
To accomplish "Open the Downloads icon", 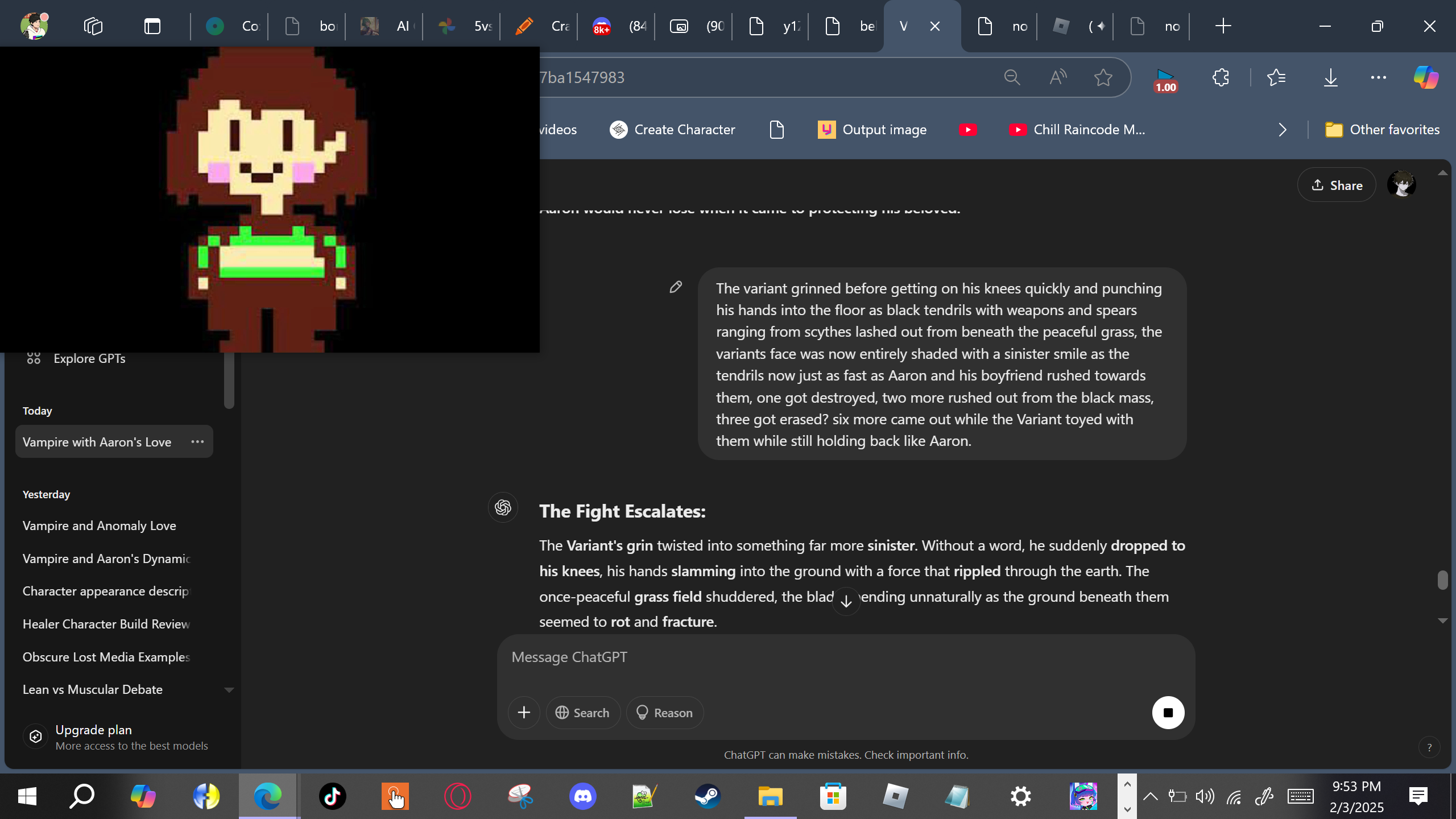I will pyautogui.click(x=1331, y=77).
